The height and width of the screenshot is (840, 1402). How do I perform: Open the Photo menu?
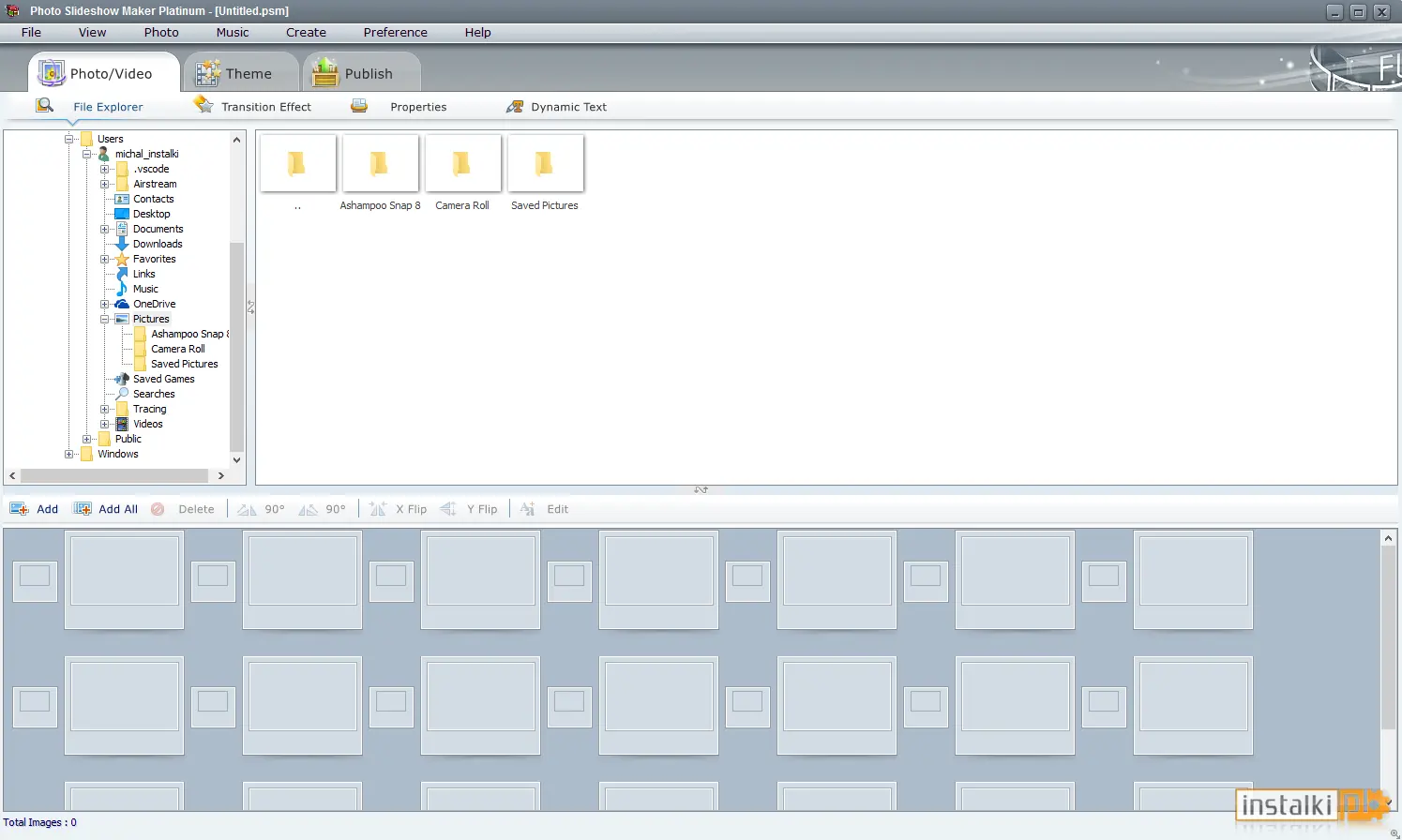[x=161, y=32]
